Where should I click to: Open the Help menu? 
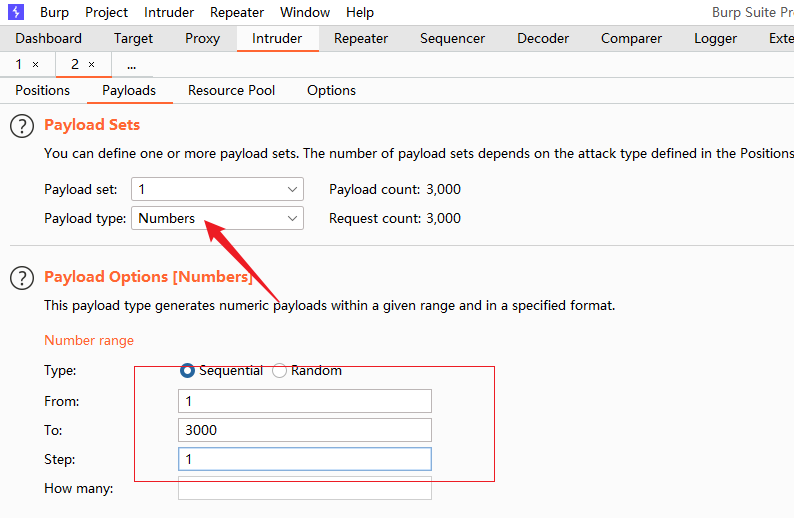[x=360, y=12]
